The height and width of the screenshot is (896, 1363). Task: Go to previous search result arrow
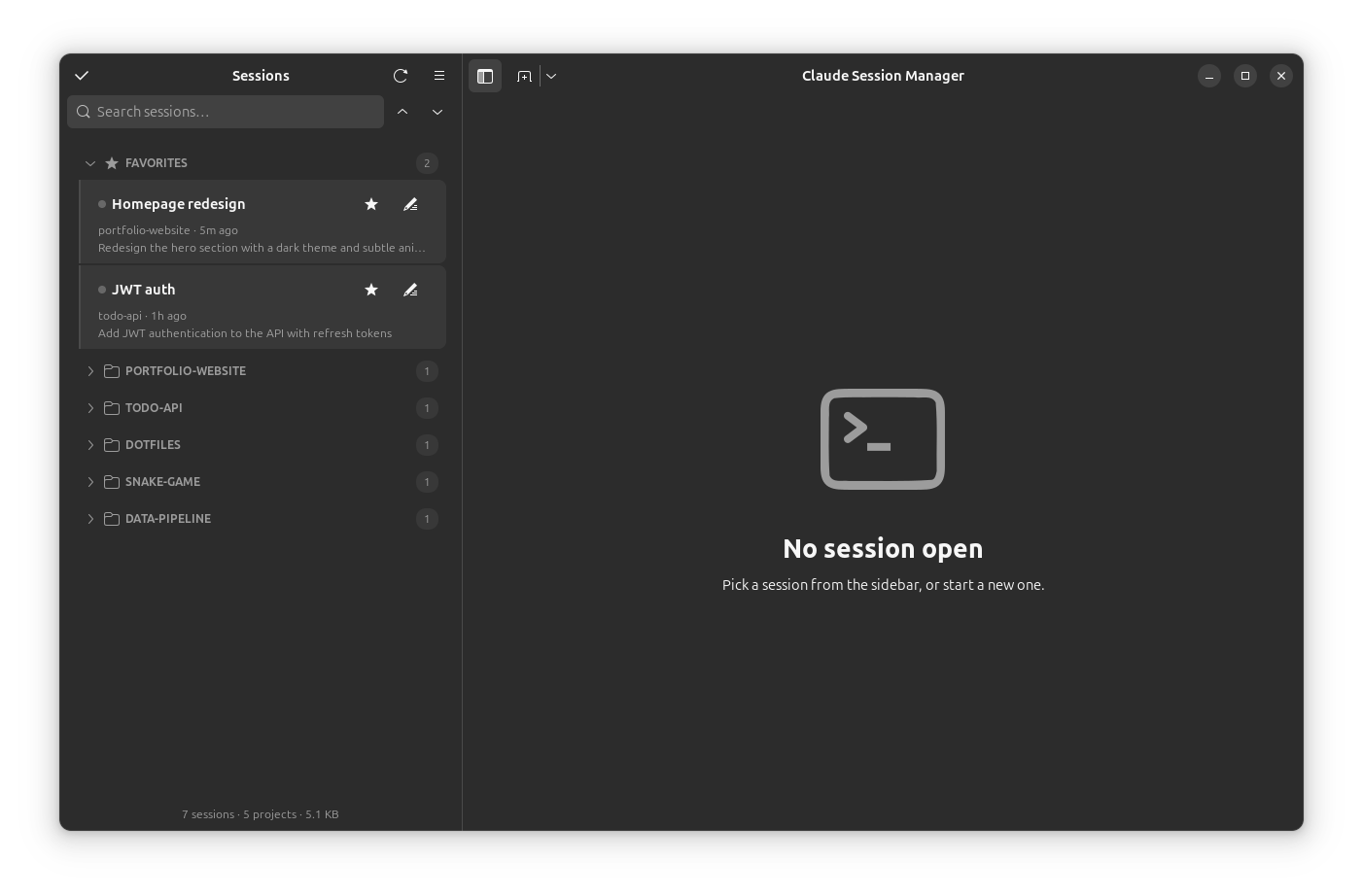coord(402,112)
